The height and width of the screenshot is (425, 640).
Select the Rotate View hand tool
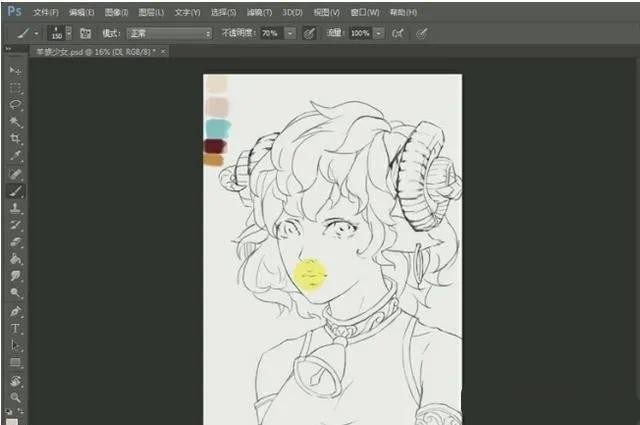[x=15, y=381]
